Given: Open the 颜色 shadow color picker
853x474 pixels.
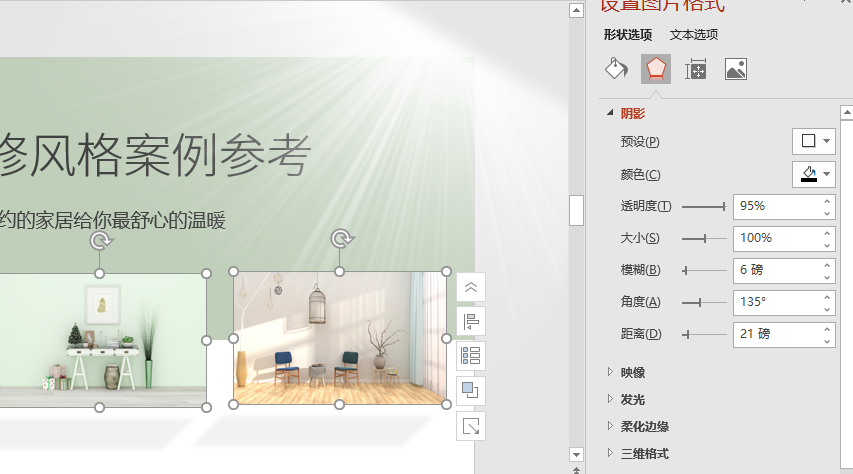Looking at the screenshot, I should (813, 174).
